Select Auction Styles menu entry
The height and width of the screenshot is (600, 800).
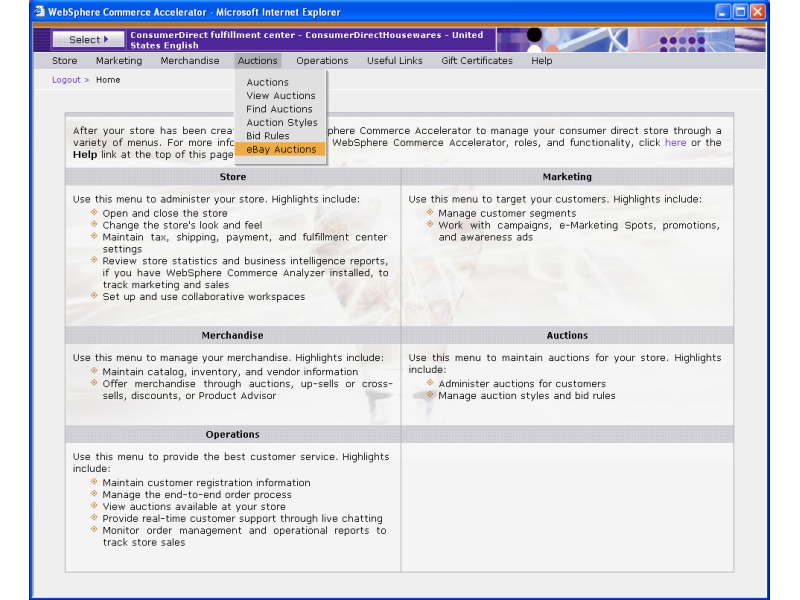(x=280, y=122)
